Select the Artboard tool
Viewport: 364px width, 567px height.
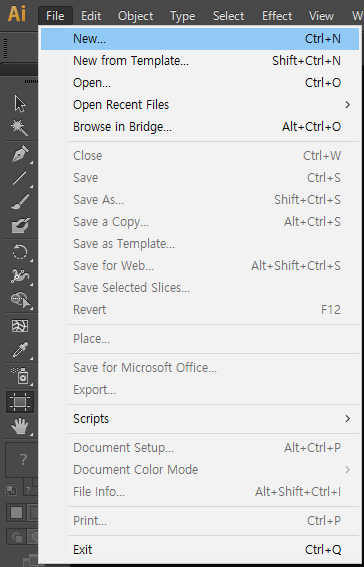click(x=20, y=402)
